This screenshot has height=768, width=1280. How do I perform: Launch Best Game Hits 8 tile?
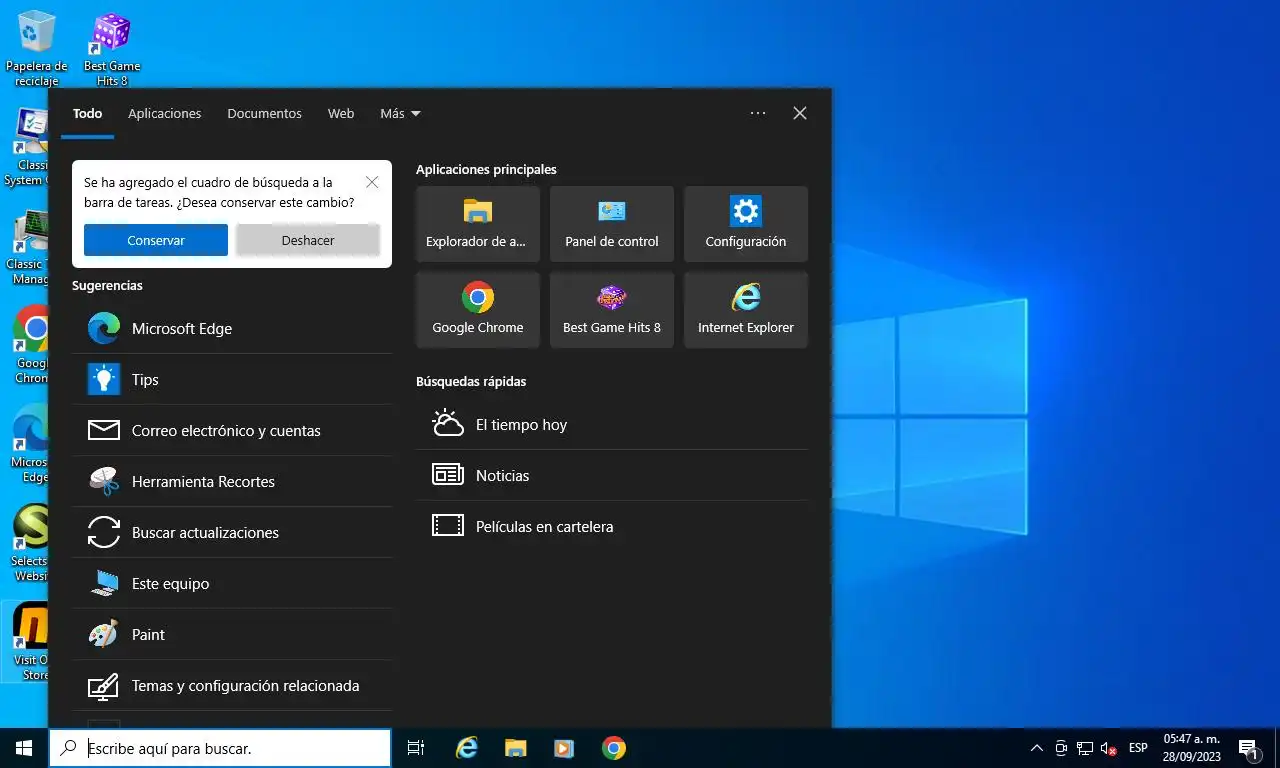point(612,310)
